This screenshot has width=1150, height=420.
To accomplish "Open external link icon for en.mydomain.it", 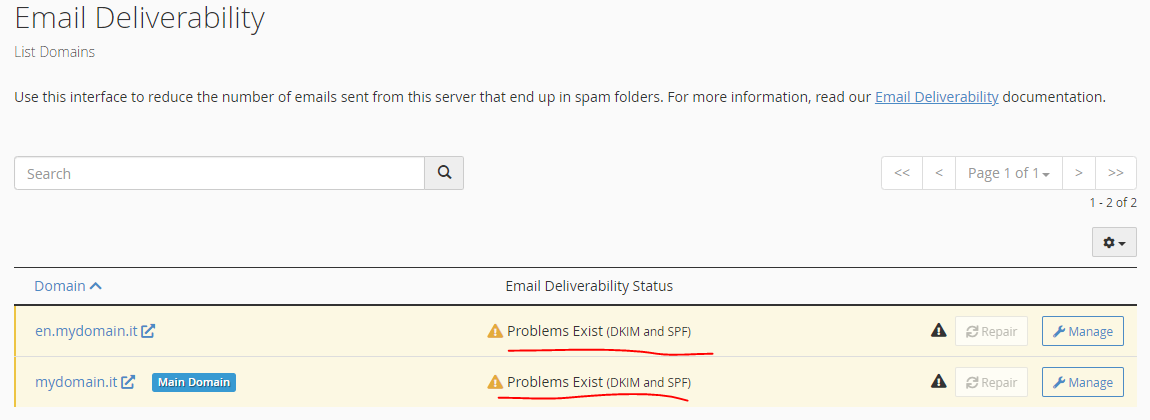I will point(148,331).
